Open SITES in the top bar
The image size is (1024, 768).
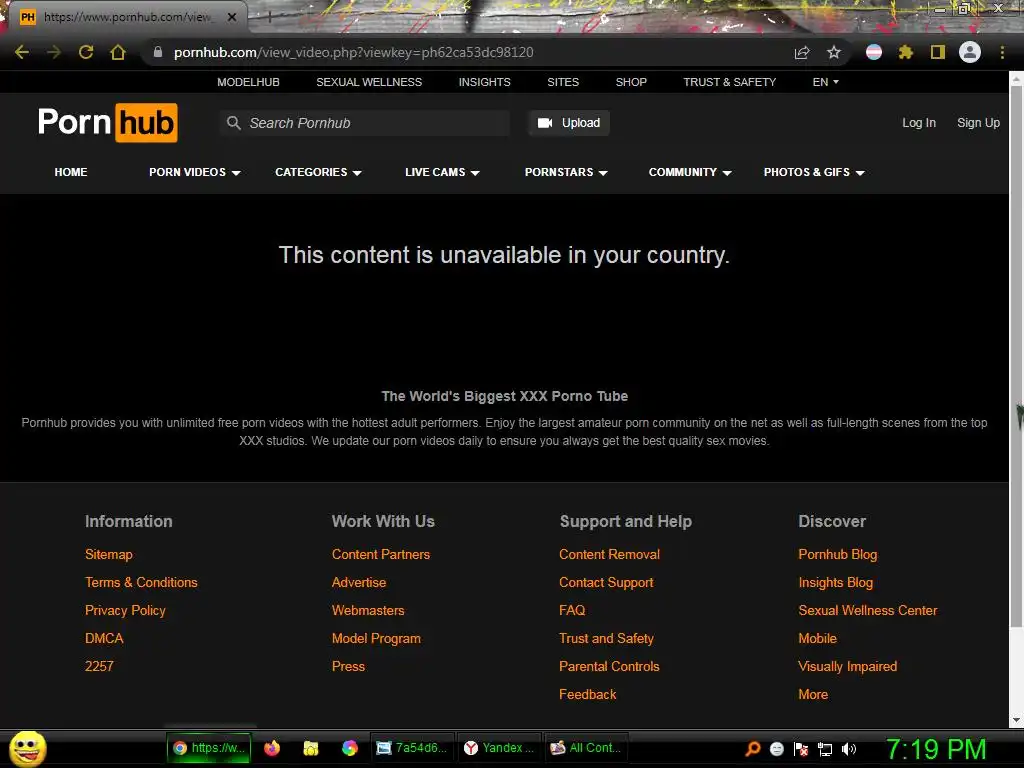tap(563, 82)
